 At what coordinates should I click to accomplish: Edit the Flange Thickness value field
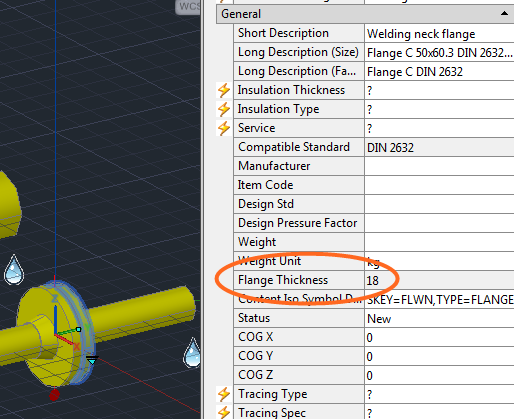pos(440,280)
